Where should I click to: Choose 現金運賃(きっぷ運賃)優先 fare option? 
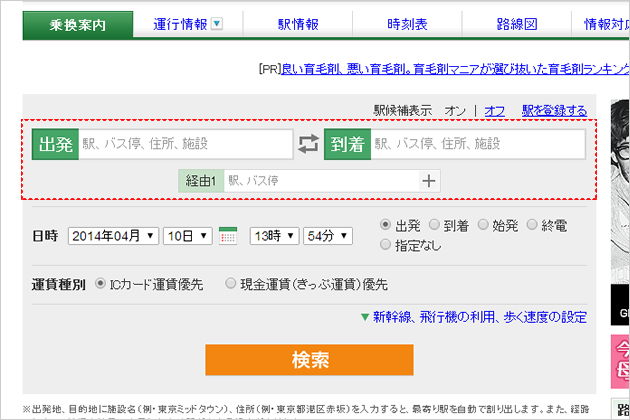[x=230, y=284]
